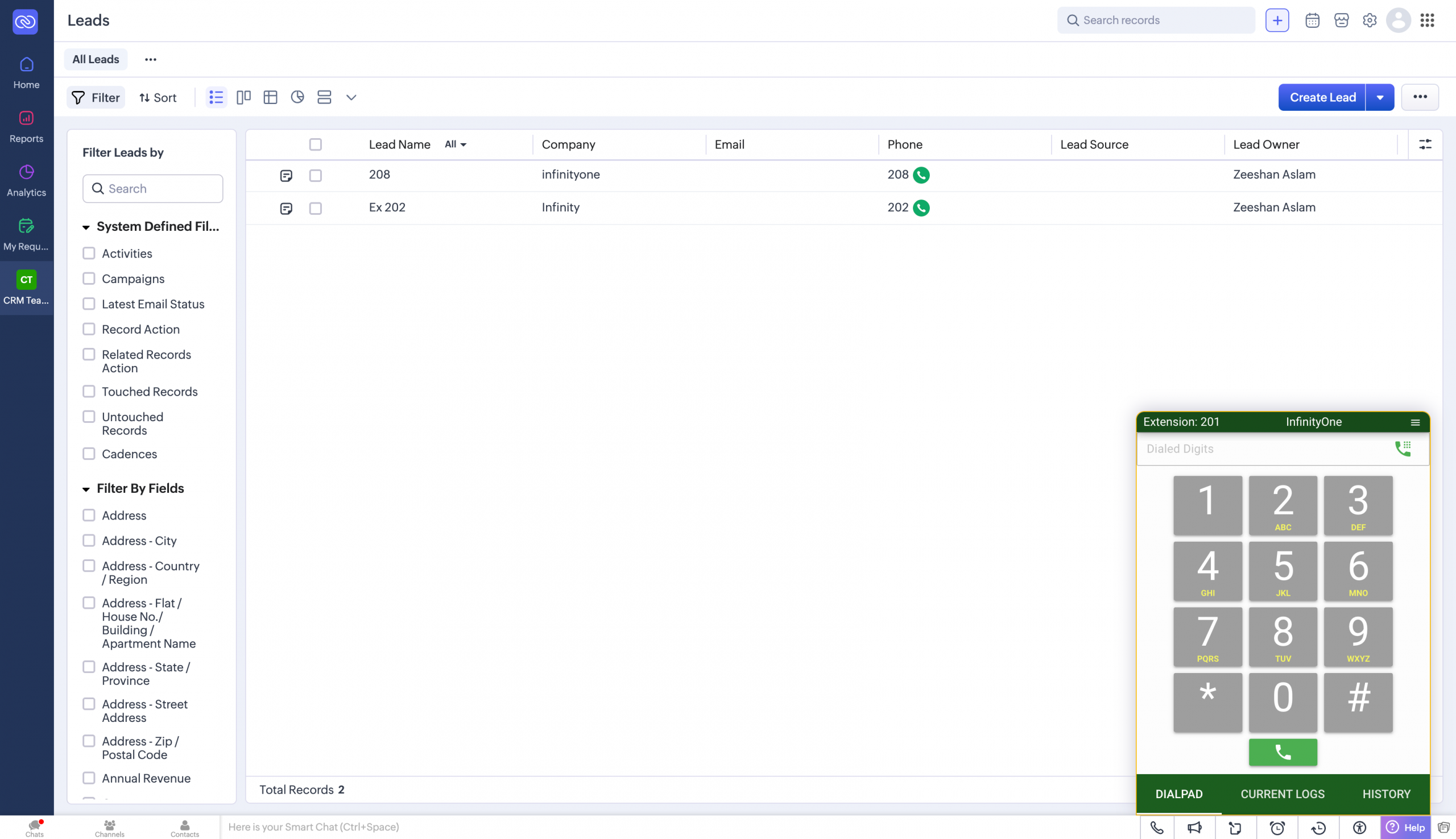
Task: Enable the Activities filter checkbox
Action: [89, 254]
